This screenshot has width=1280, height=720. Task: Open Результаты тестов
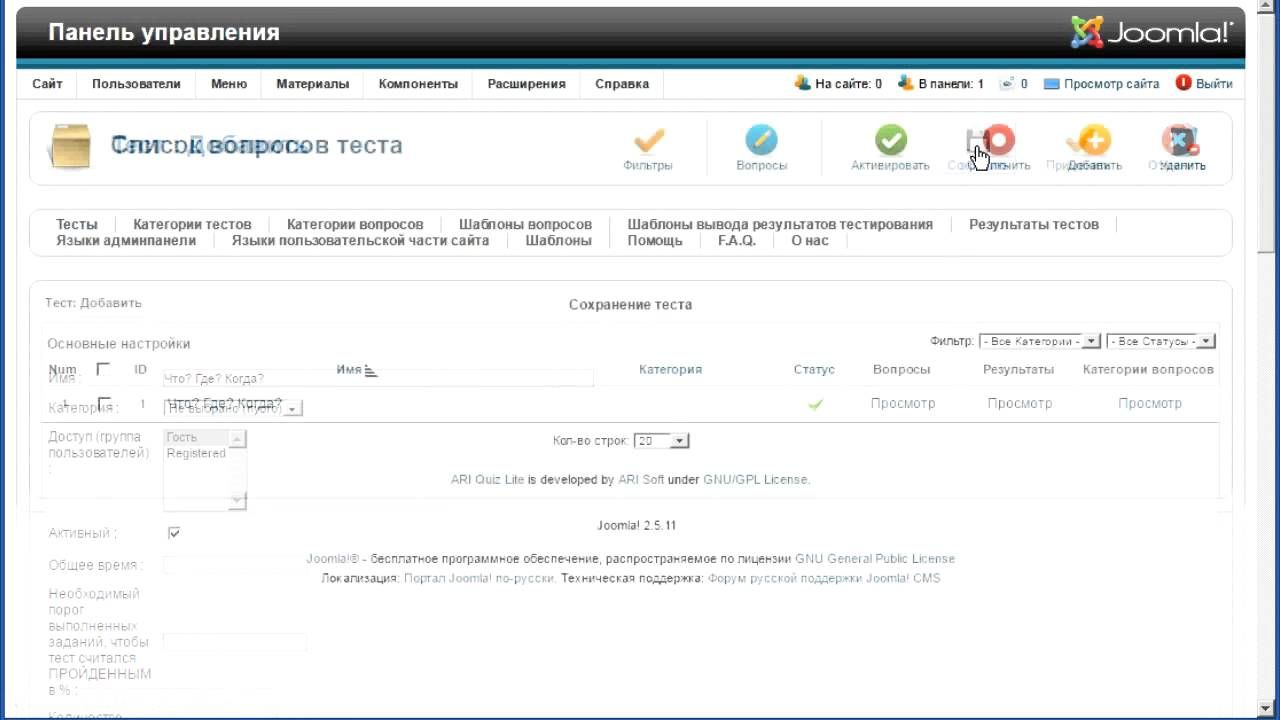tap(1034, 224)
